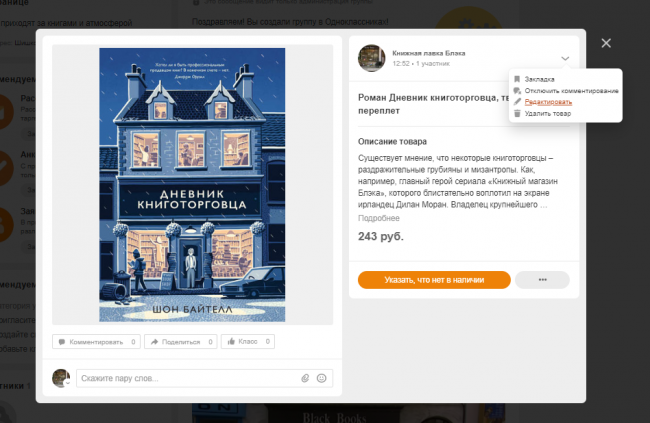Open the three-dots more options button
Viewport: 650px width, 423px height.
coord(541,280)
